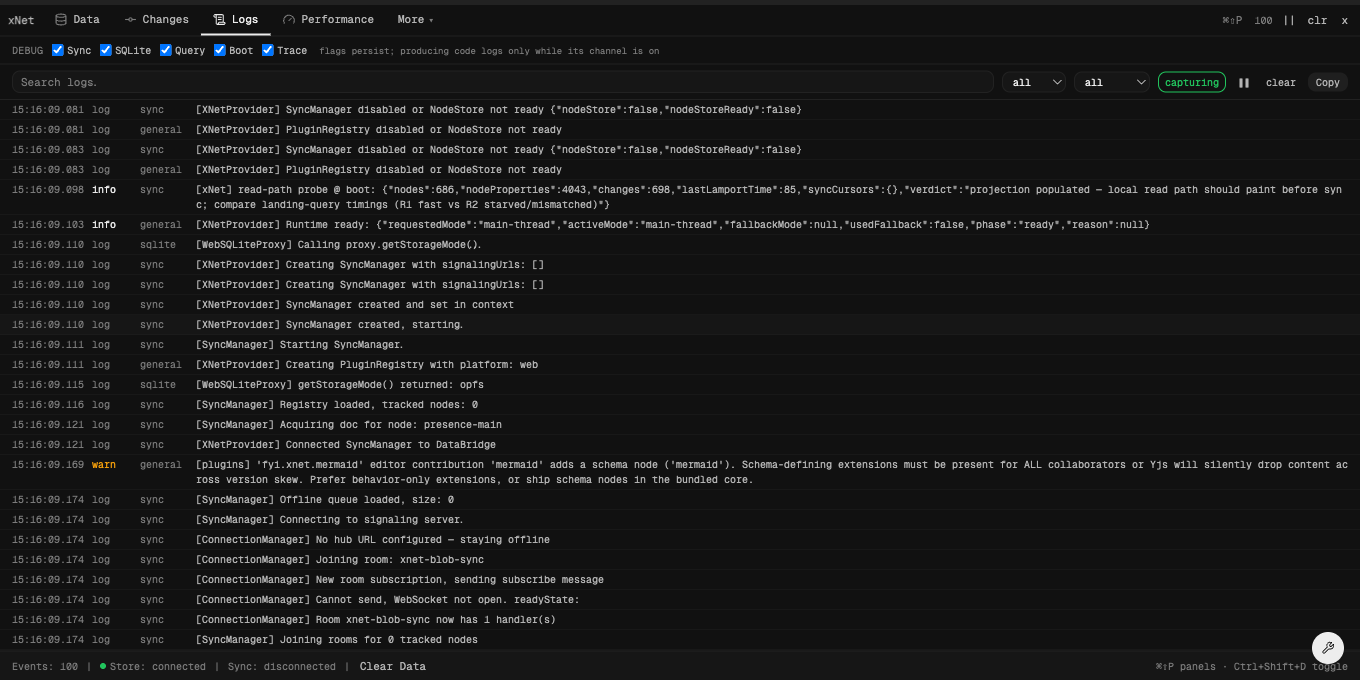The height and width of the screenshot is (680, 1360).
Task: Click 'No hub URL configured' log row
Action: click(x=680, y=540)
